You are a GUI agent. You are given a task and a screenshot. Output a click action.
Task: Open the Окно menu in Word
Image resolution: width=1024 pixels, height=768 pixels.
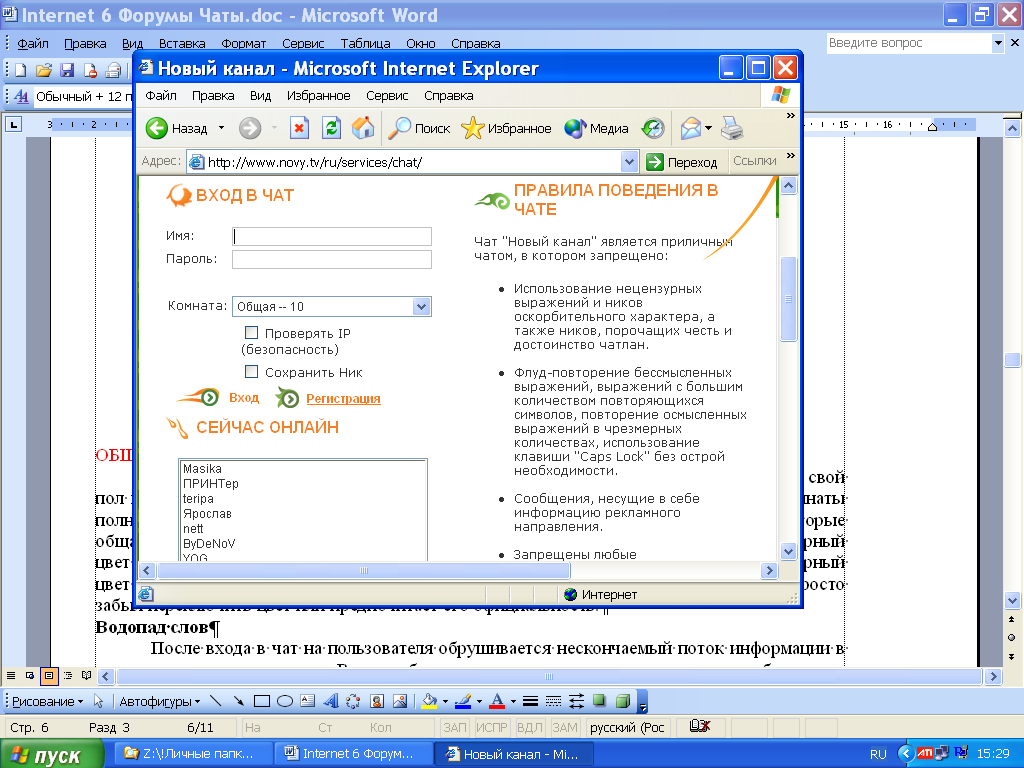[x=421, y=43]
